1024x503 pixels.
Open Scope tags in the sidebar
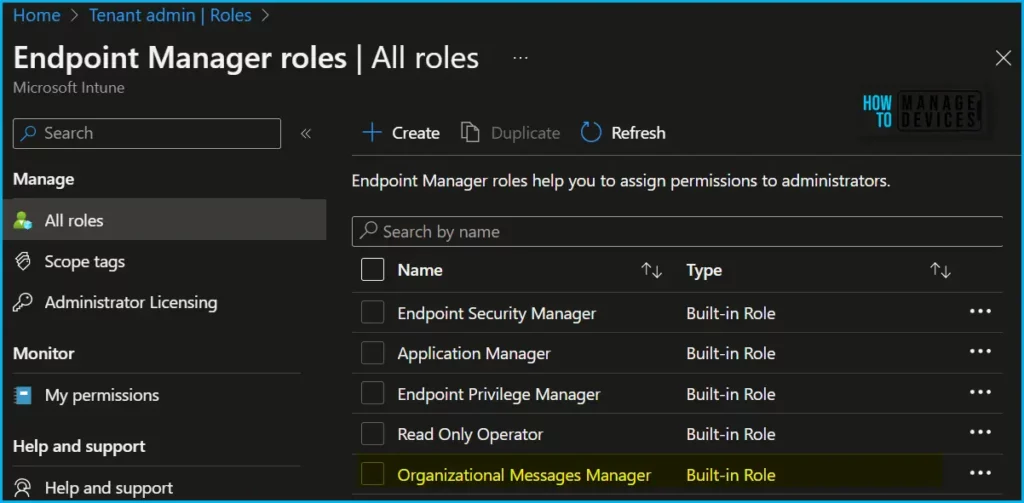84,262
